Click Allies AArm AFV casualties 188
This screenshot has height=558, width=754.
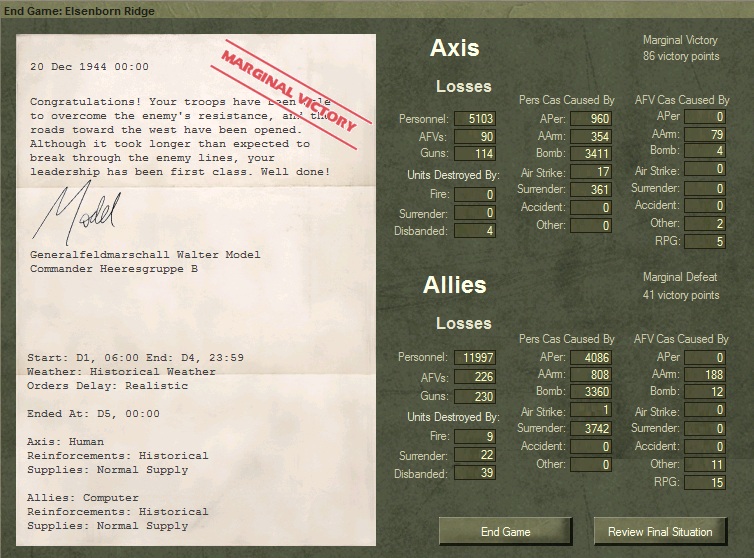[x=705, y=375]
